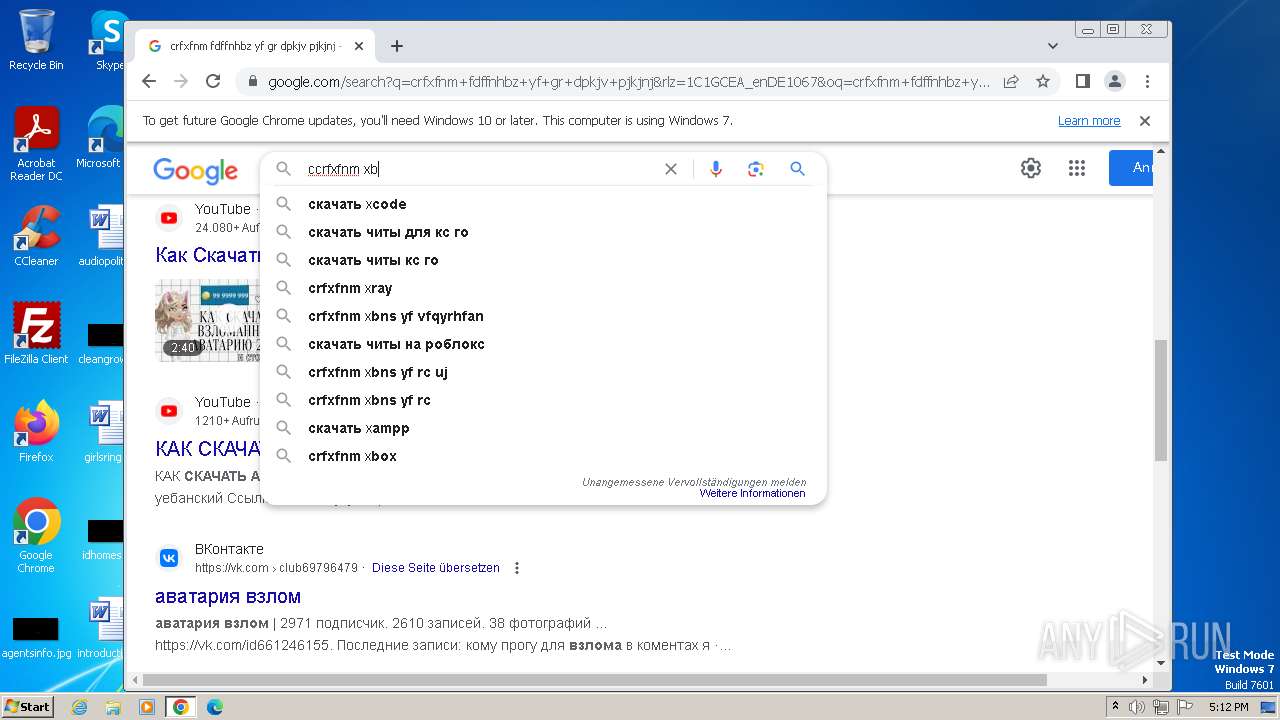Screen dimensions: 1280x720
Task: Submit search with the blue magnifier
Action: [797, 169]
